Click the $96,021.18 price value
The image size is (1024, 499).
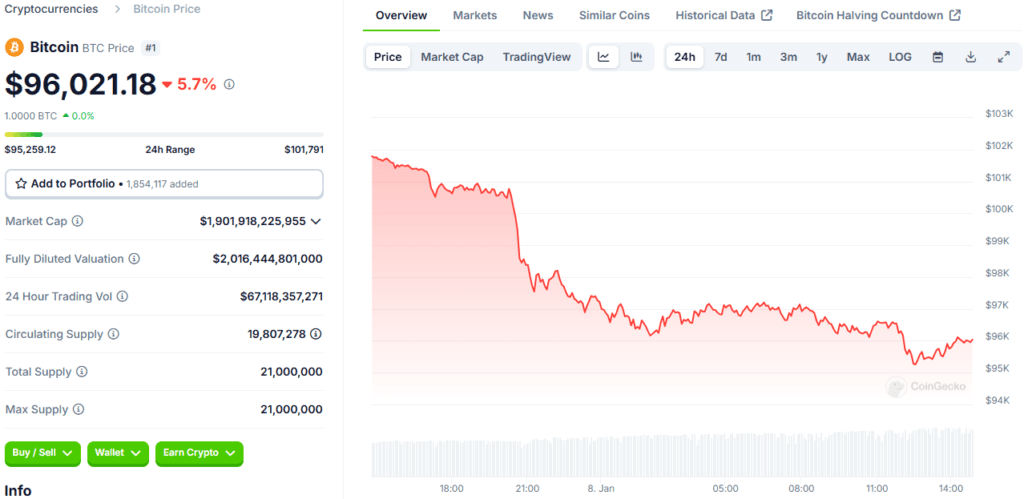coord(80,84)
